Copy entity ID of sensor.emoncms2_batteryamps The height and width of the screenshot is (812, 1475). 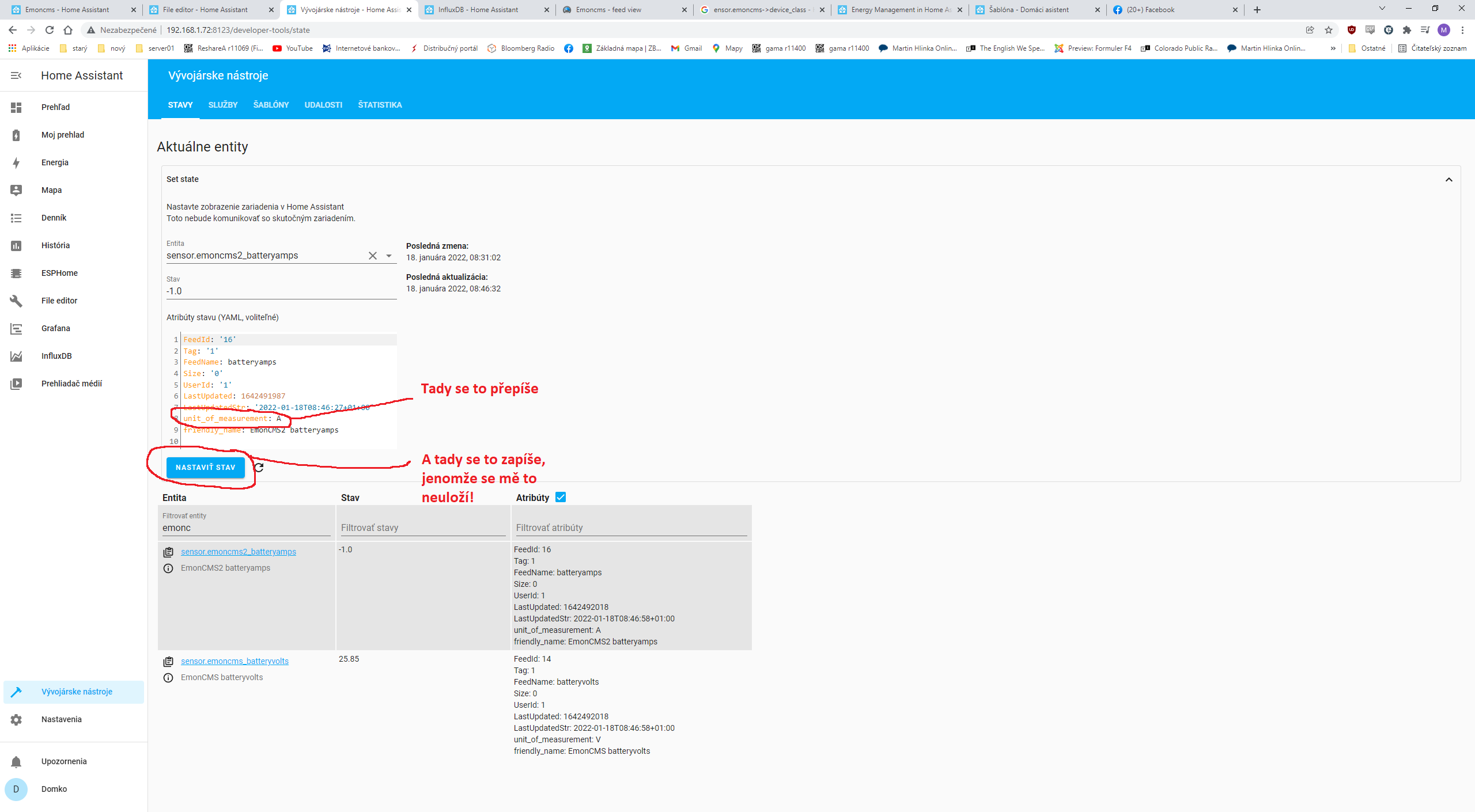(168, 552)
